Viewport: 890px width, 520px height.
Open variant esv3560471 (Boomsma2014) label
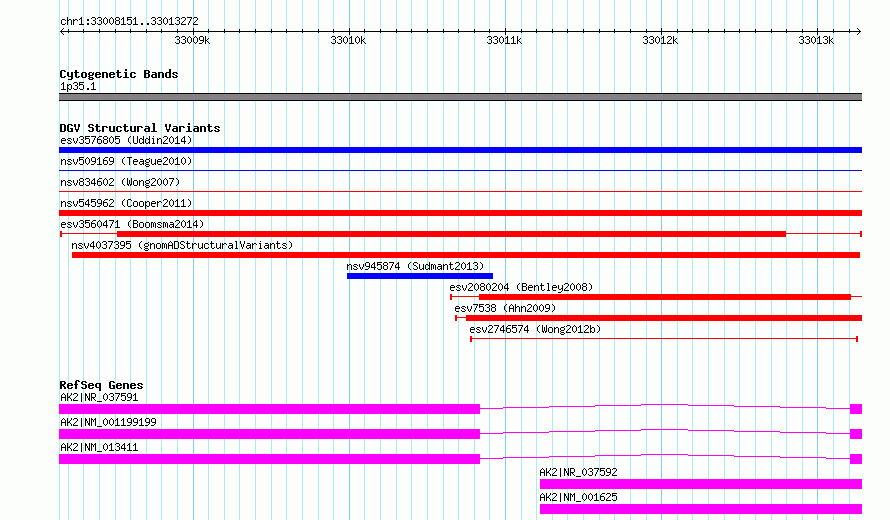[x=132, y=224]
